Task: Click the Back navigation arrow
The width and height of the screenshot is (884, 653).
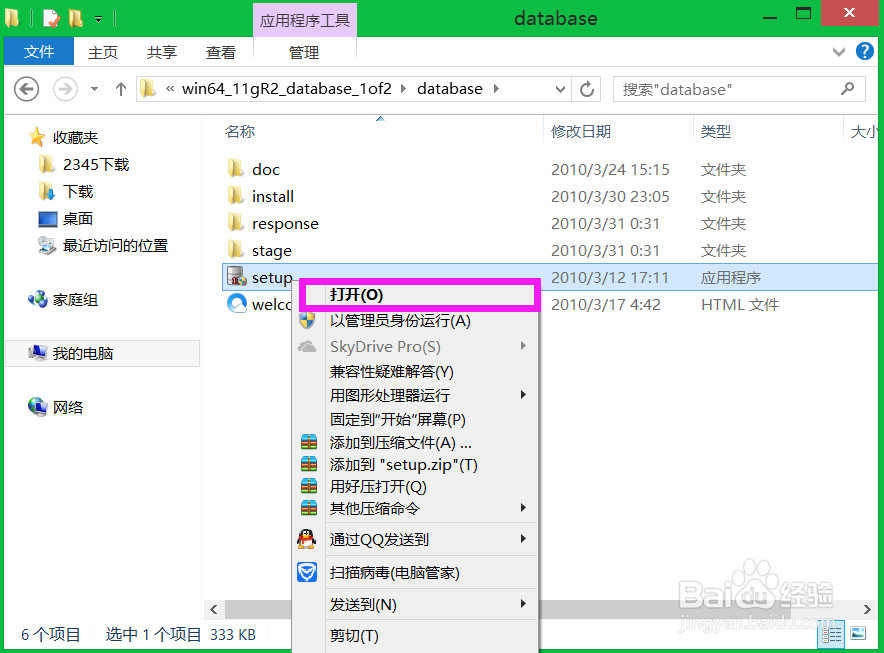Action: [x=26, y=89]
